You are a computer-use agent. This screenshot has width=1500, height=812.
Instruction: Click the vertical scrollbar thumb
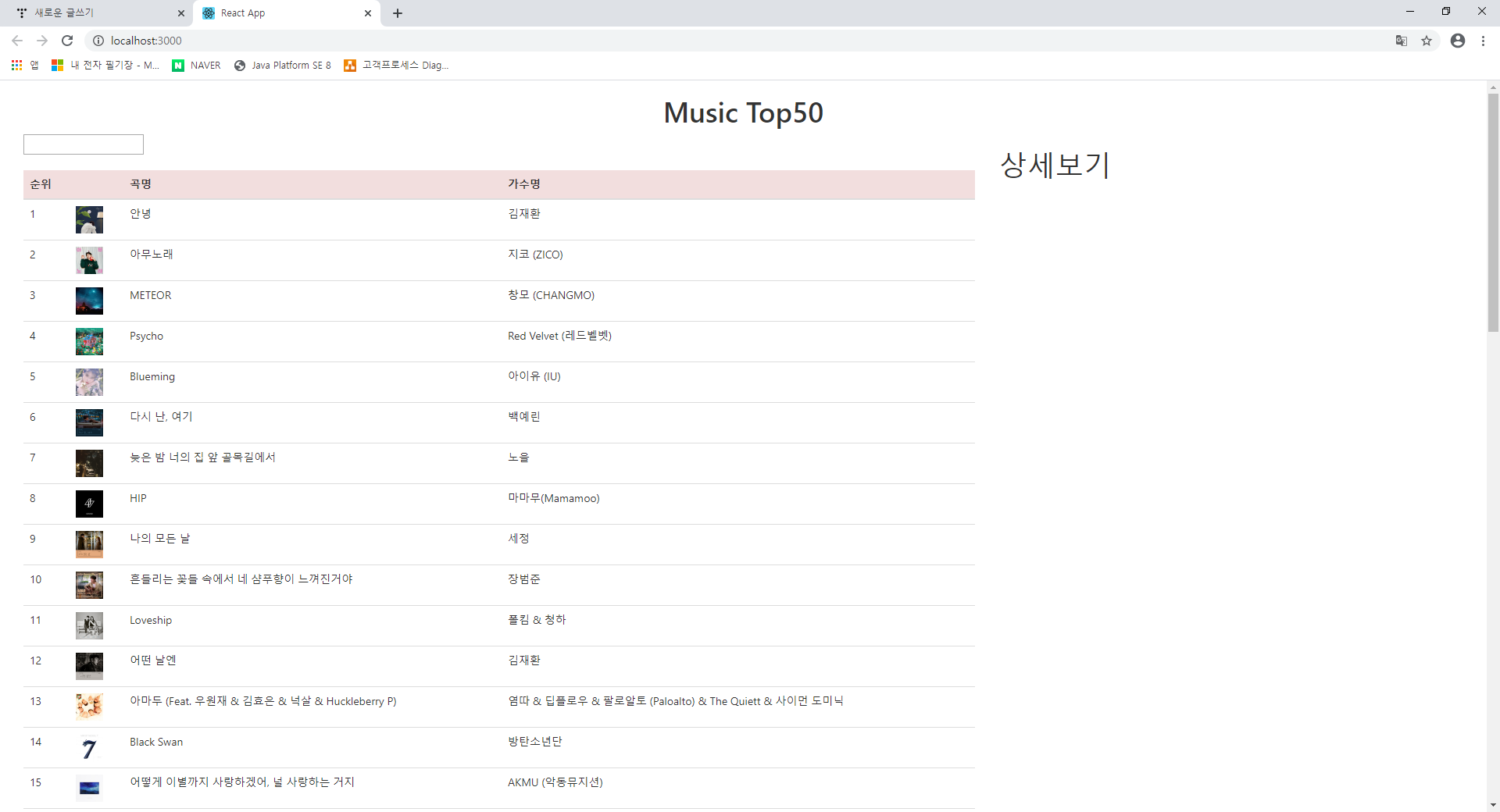point(1493,212)
